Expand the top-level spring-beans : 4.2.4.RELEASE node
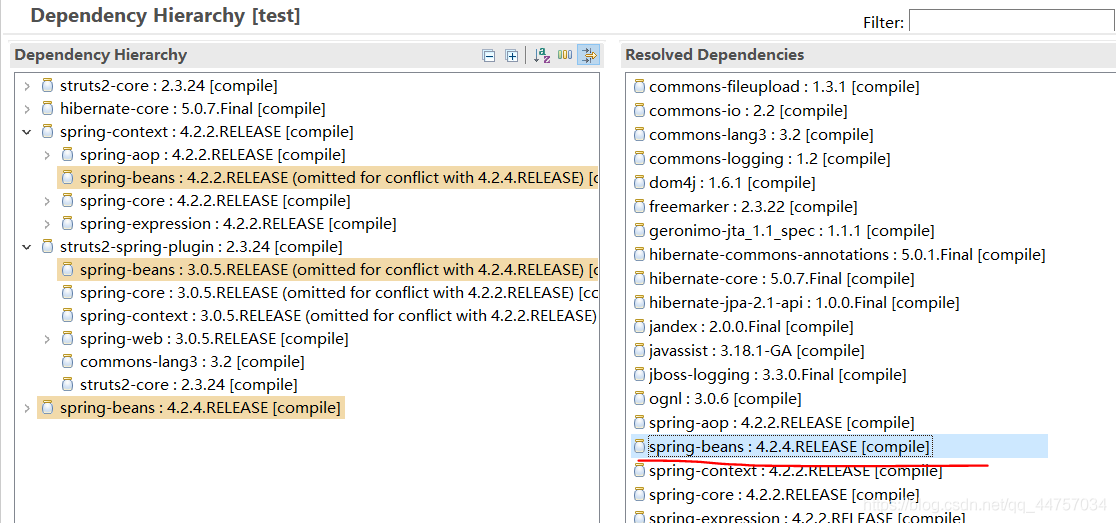1116x523 pixels. [x=26, y=408]
